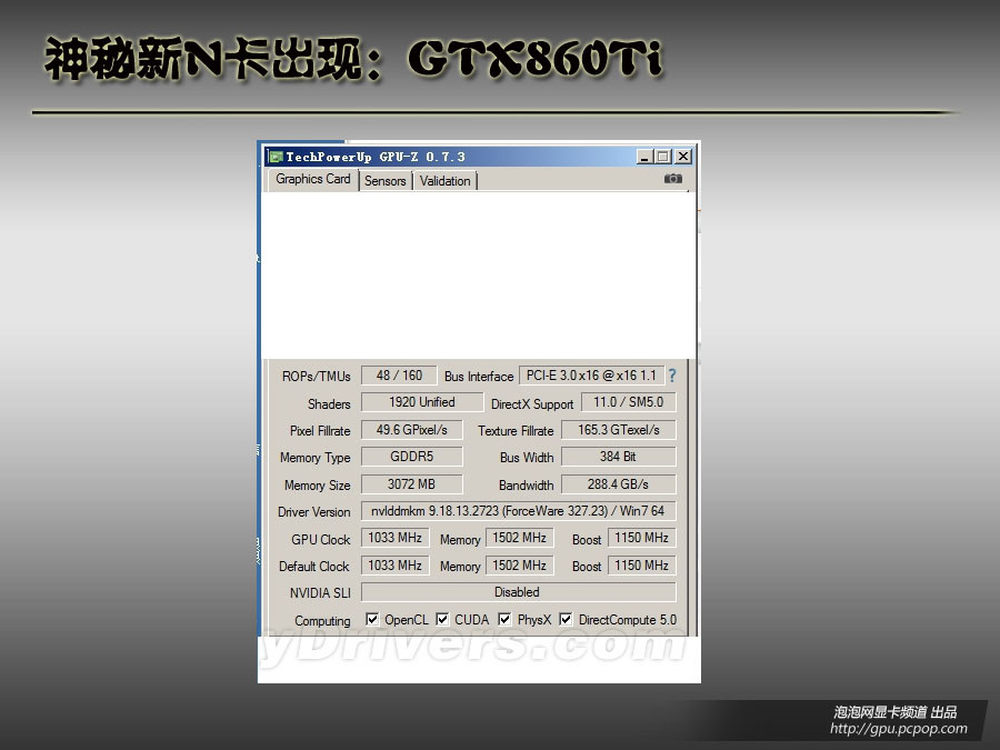The height and width of the screenshot is (750, 1000).
Task: Click the 'Driver Version' label
Action: (x=314, y=511)
